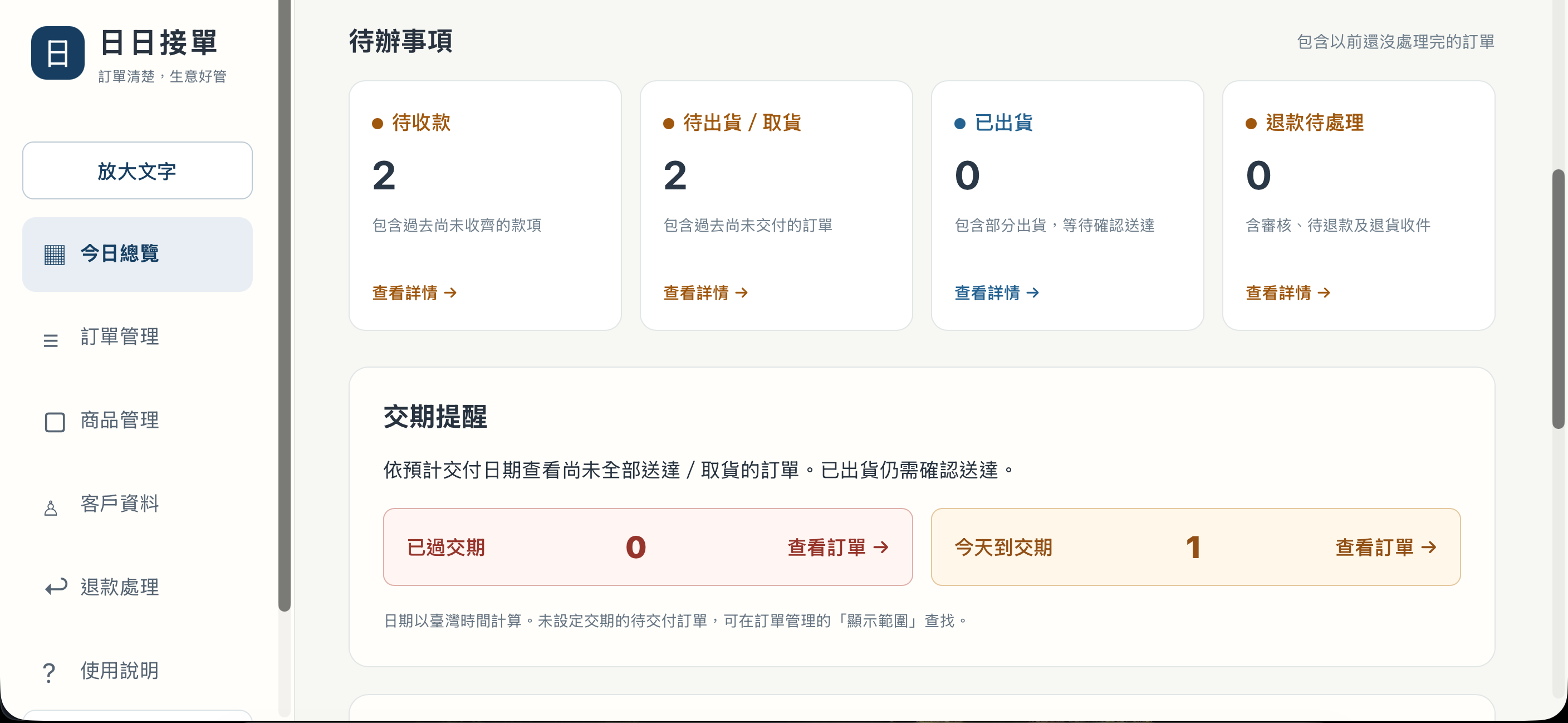View details of 待出貨 / 取貨 card

tap(705, 293)
